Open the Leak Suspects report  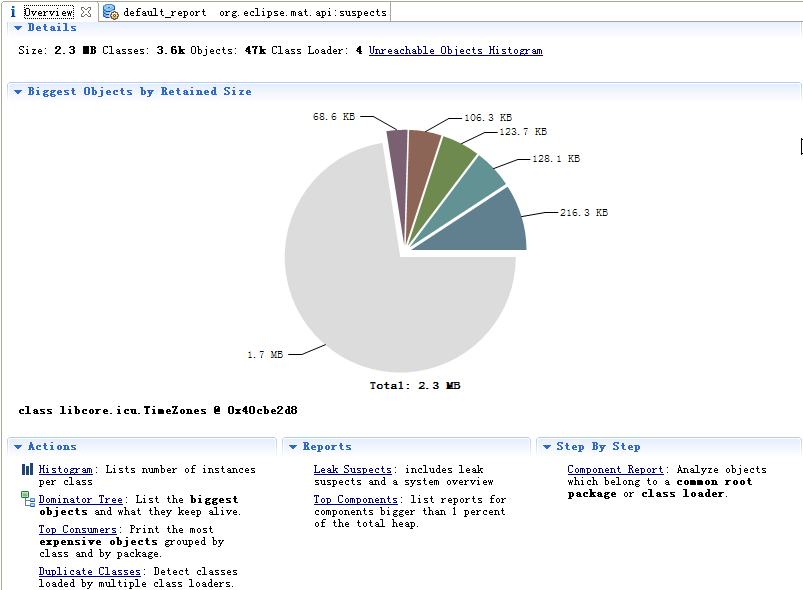pyautogui.click(x=353, y=469)
